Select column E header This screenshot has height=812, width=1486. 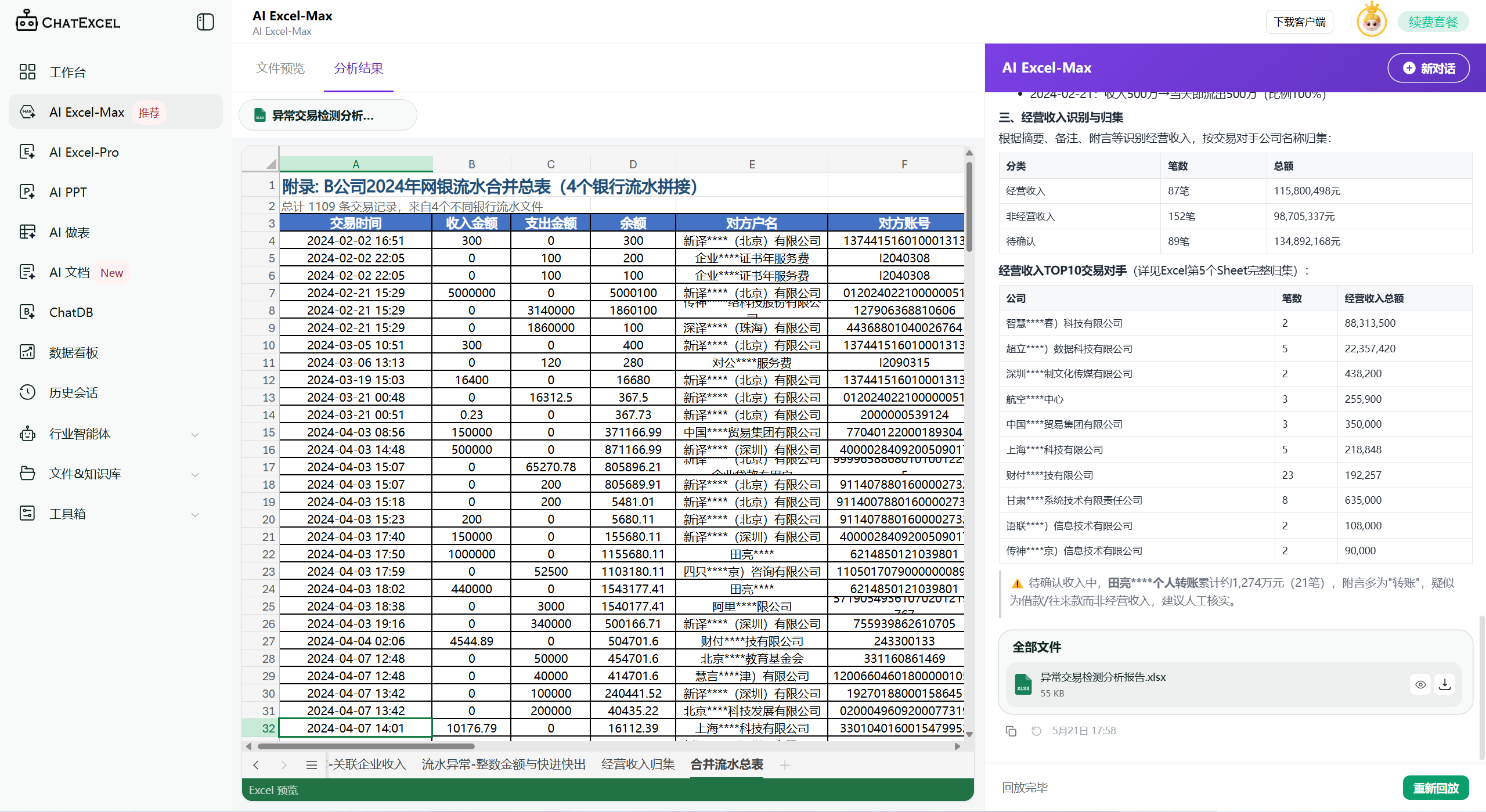752,164
